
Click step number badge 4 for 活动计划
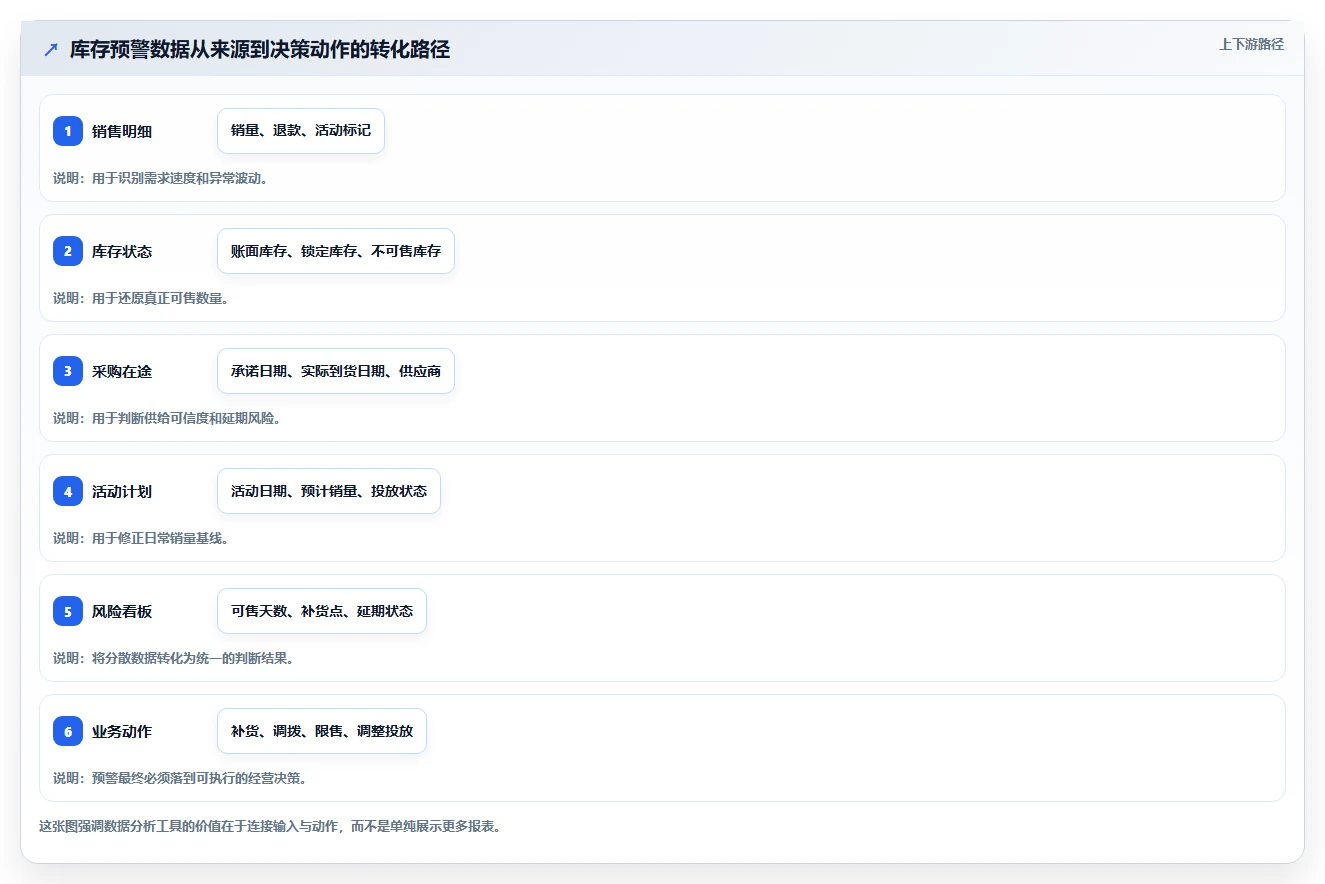[x=68, y=491]
